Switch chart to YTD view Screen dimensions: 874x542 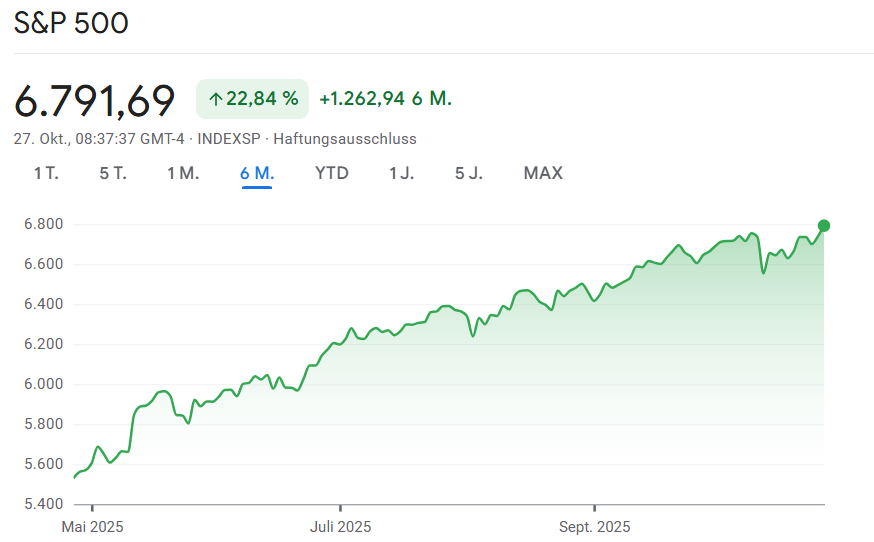click(332, 173)
